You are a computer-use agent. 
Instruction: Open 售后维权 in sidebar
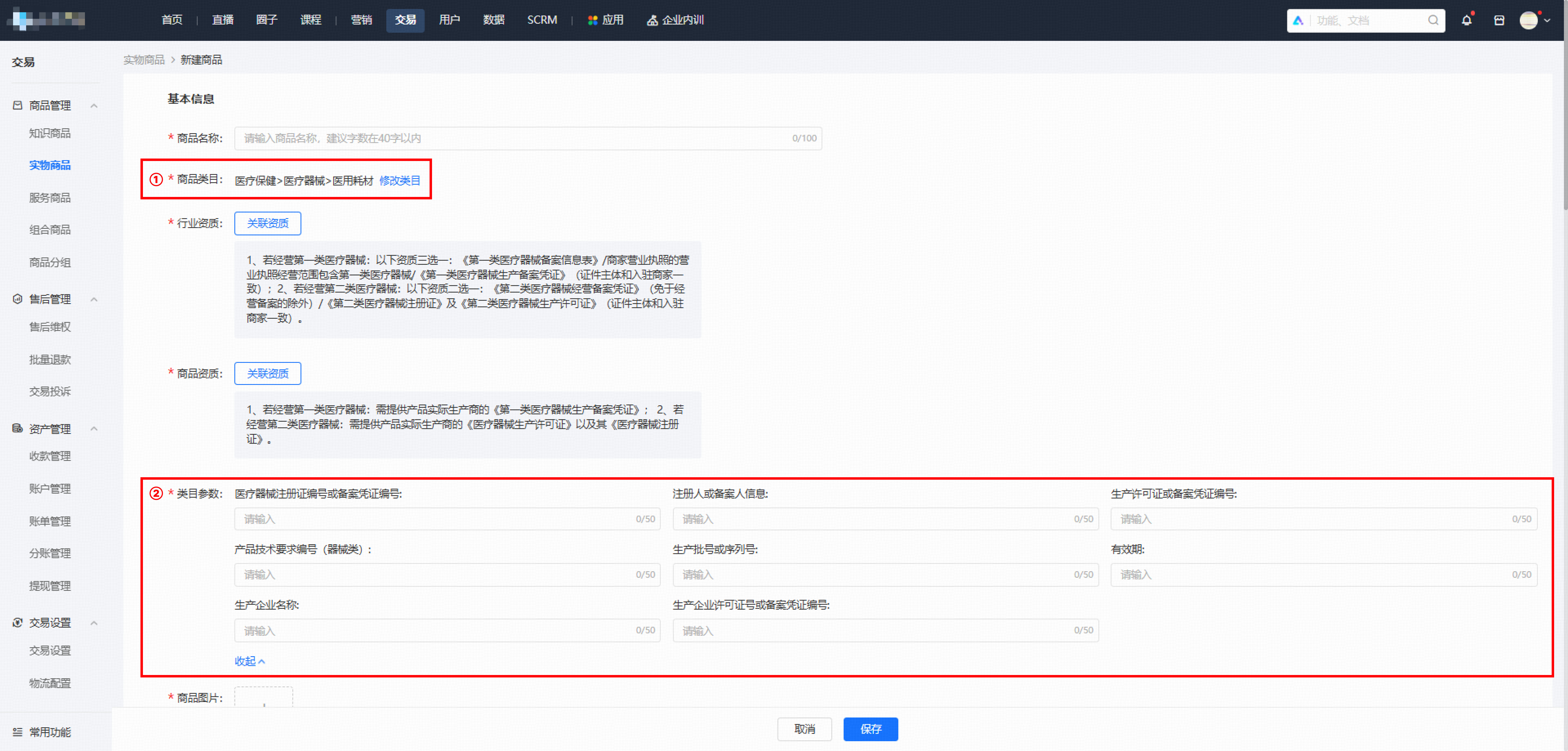50,327
